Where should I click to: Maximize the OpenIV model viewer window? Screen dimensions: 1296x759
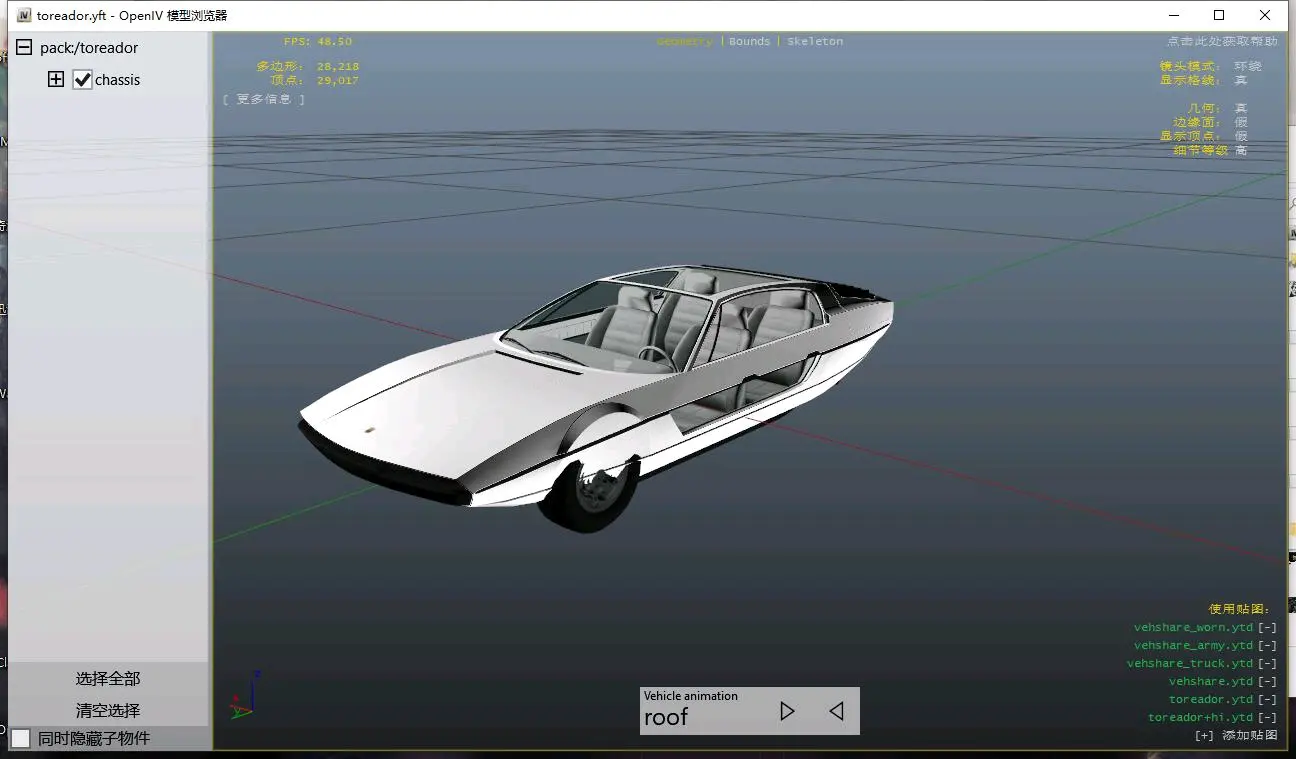pos(1219,15)
